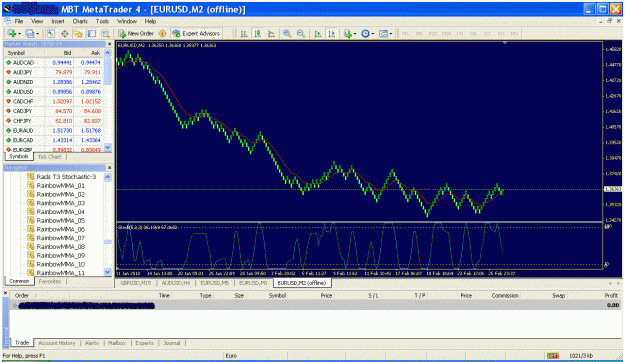Screen dimensions: 625x362
Task: Select RainbowMMA_01 in Navigator
Action: [61, 185]
